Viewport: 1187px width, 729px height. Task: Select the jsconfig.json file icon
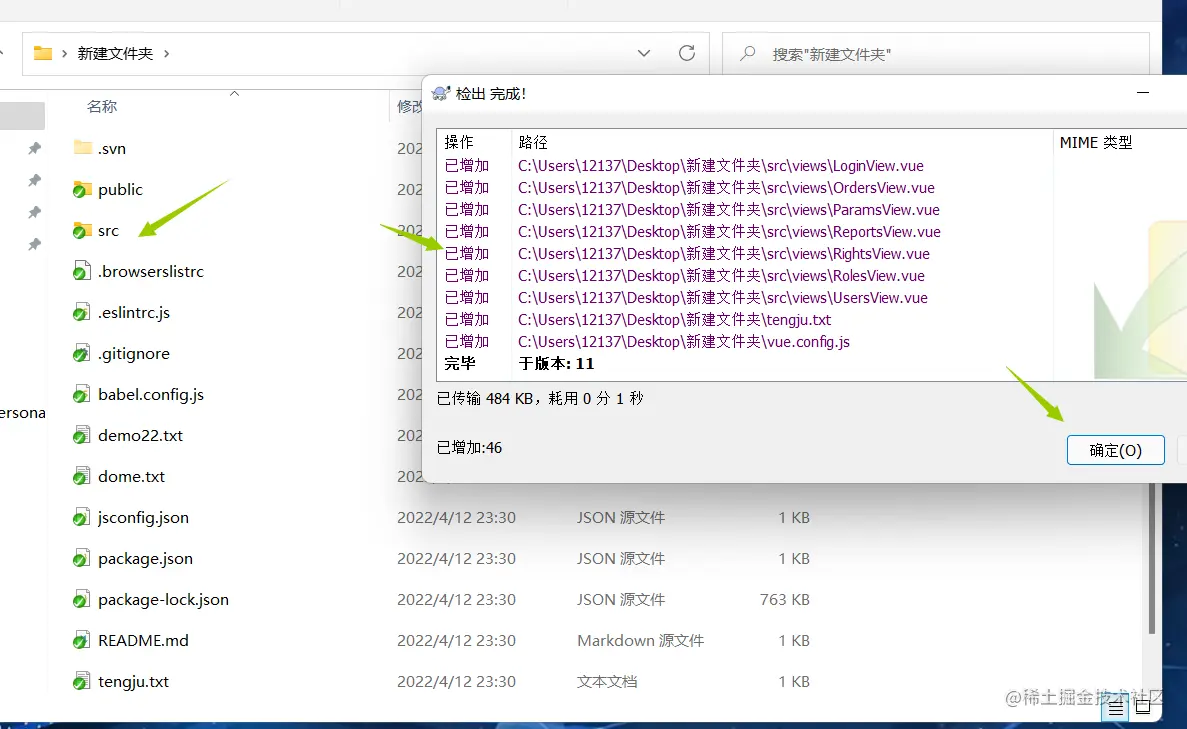(x=82, y=517)
